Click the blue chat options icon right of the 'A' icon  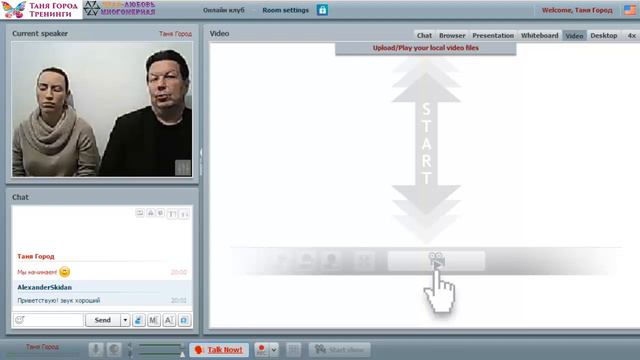click(x=184, y=320)
